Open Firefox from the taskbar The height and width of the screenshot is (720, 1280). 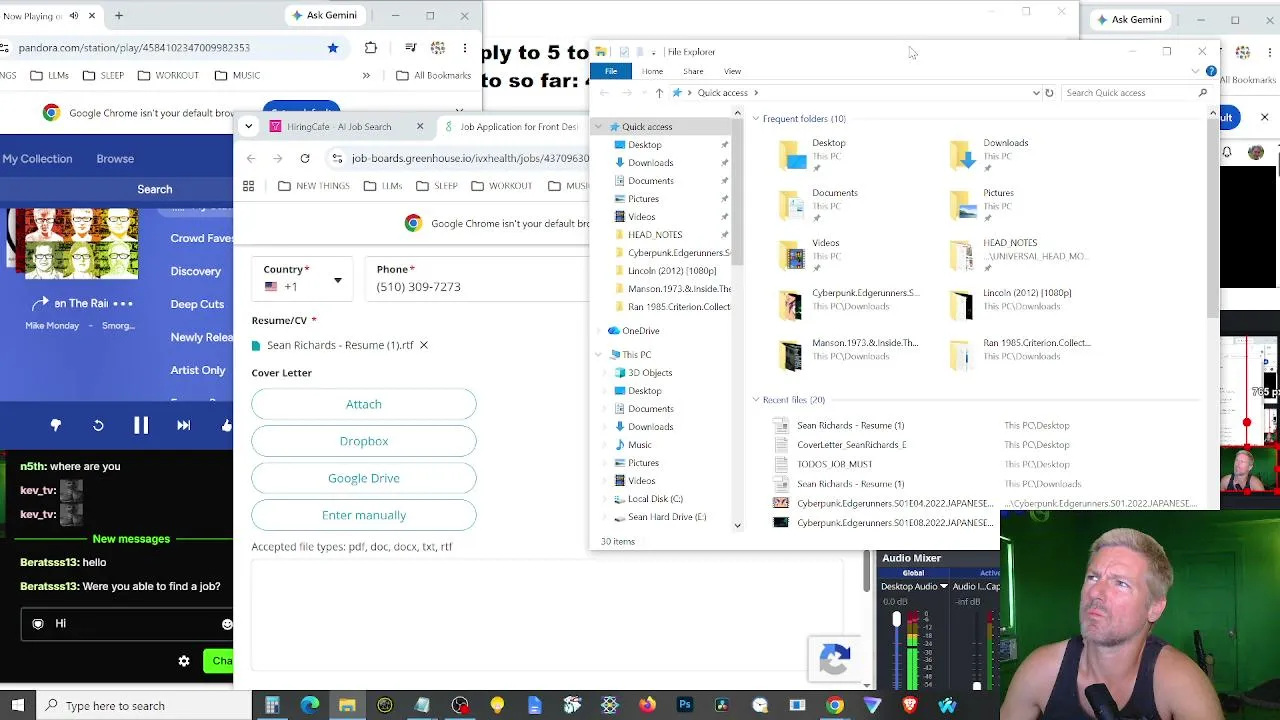pos(647,706)
